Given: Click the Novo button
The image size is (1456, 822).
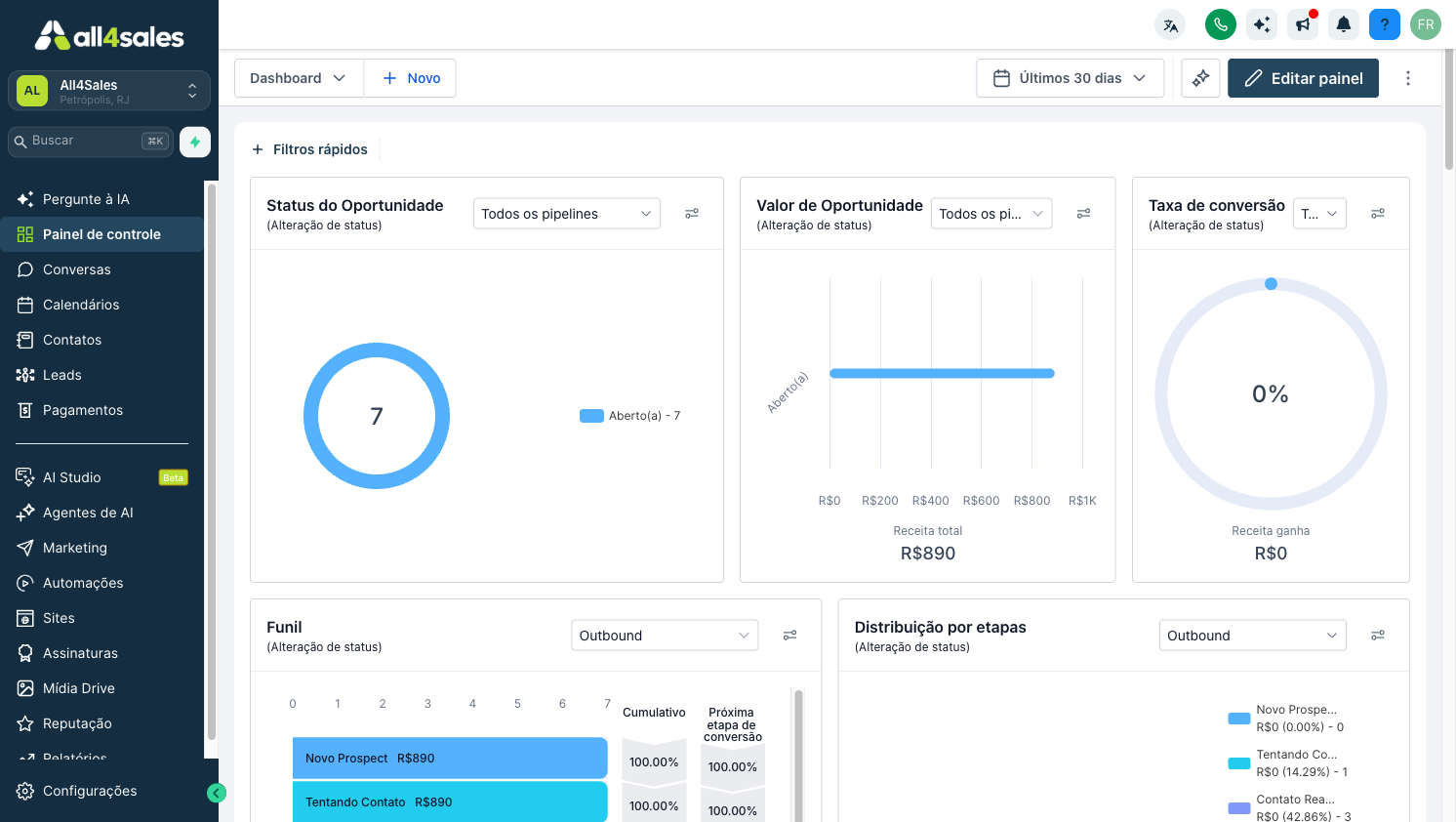Looking at the screenshot, I should [x=411, y=78].
